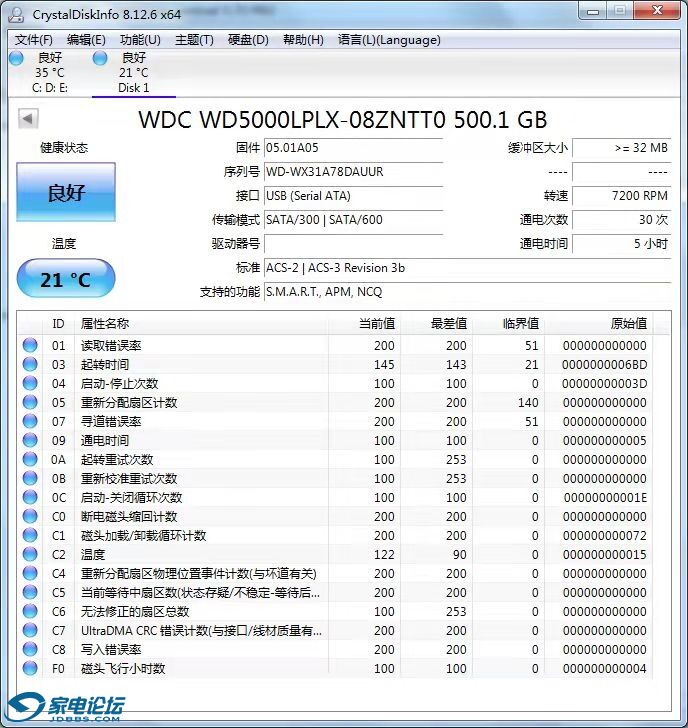Click status orb for C1 磁头加载/卸载循环计数
Screen dimensions: 688x728
pyautogui.click(x=30, y=535)
